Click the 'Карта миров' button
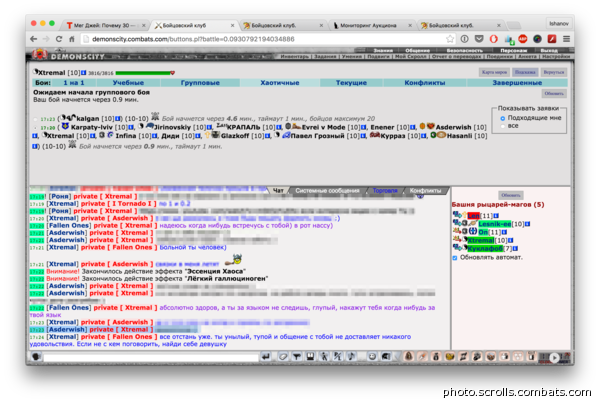The width and height of the screenshot is (600, 402). 494,72
